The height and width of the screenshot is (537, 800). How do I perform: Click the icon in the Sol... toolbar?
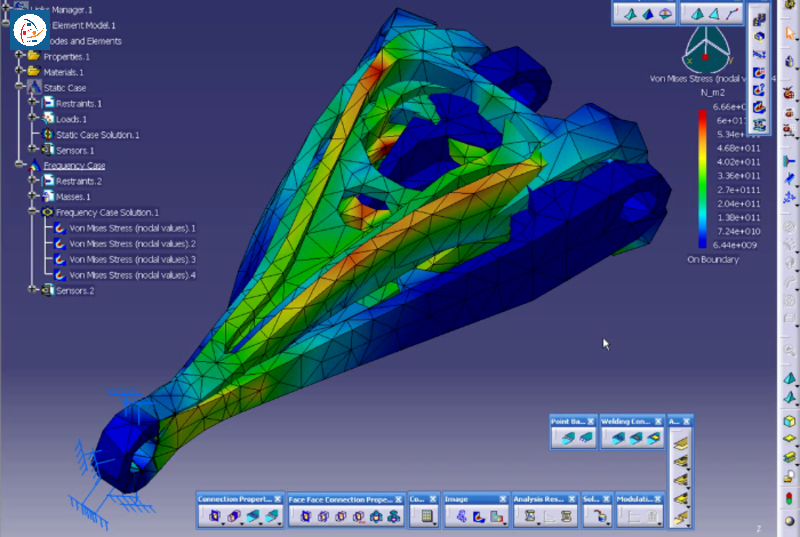pyautogui.click(x=601, y=516)
